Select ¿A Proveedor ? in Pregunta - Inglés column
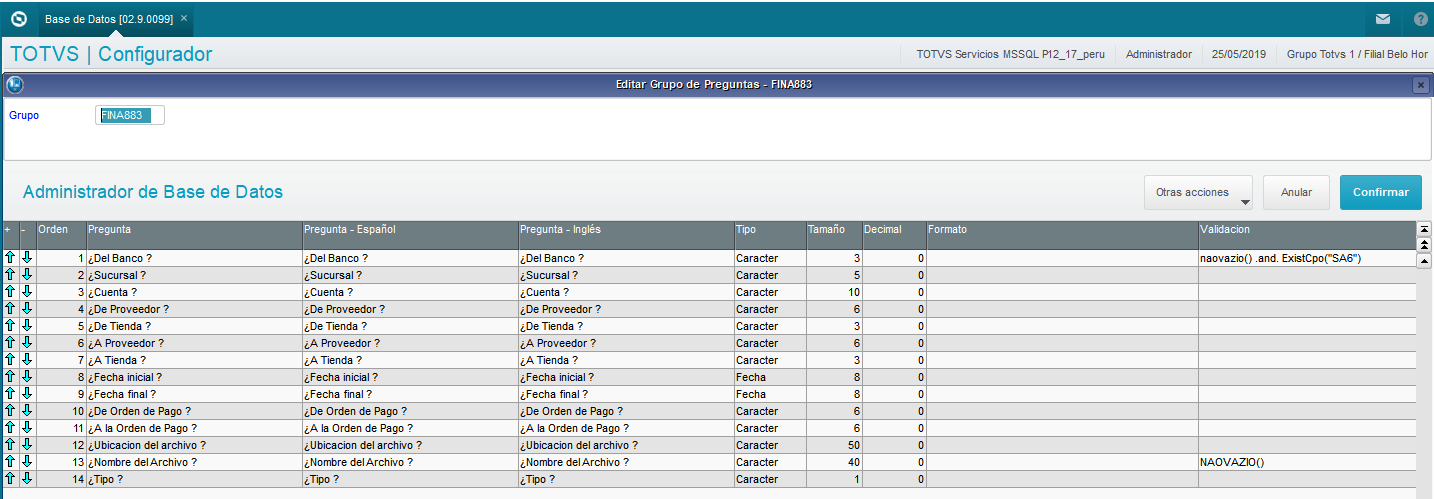The width and height of the screenshot is (1434, 499). coord(626,343)
